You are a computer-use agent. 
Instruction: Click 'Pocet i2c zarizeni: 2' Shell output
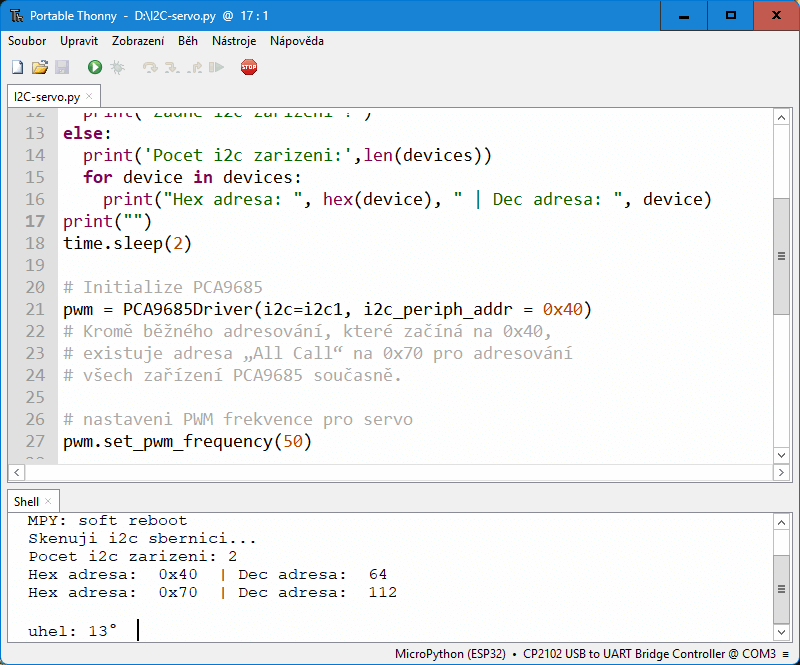(x=133, y=556)
